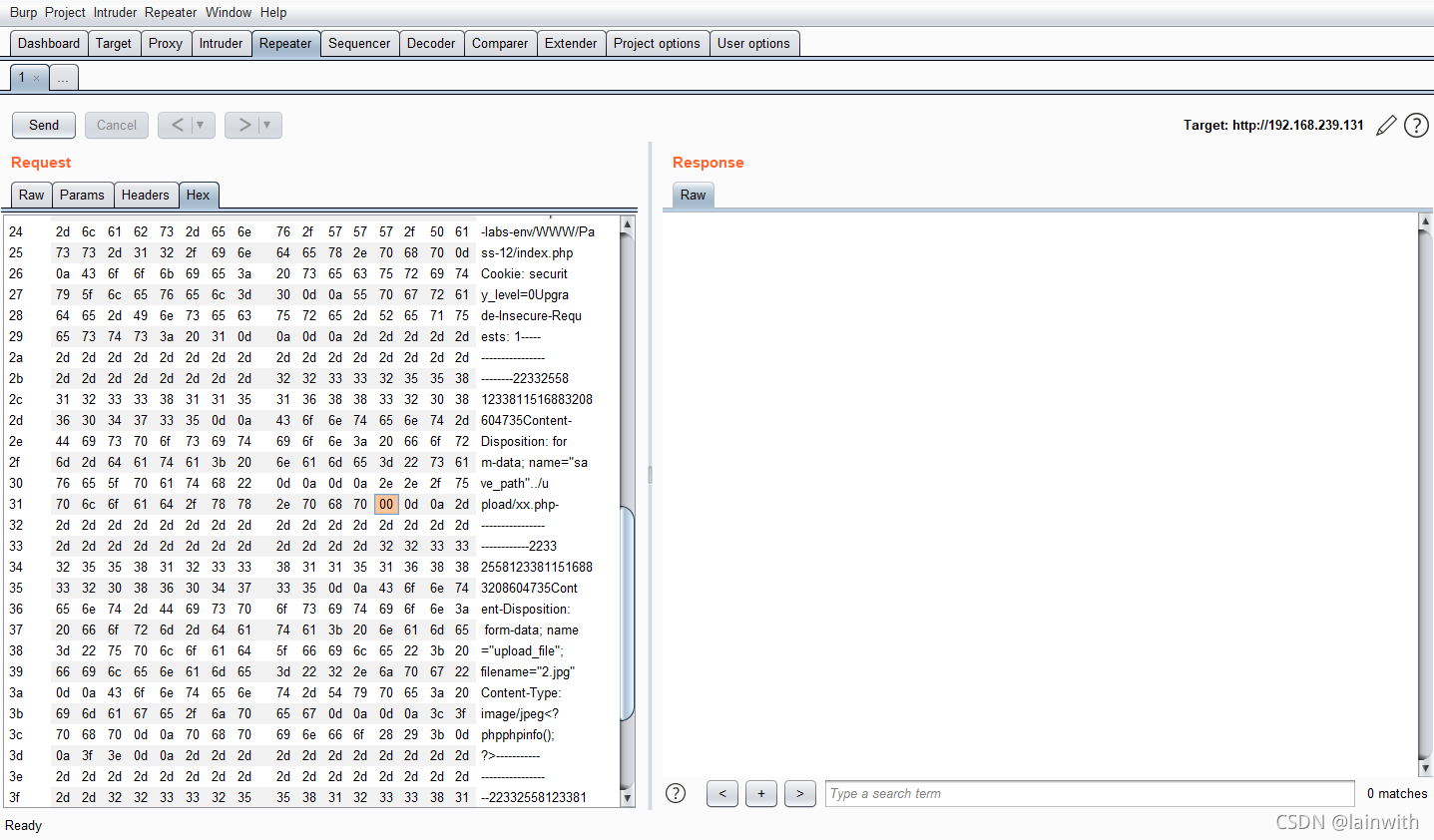
Task: Jump to previous search match button
Action: point(722,793)
